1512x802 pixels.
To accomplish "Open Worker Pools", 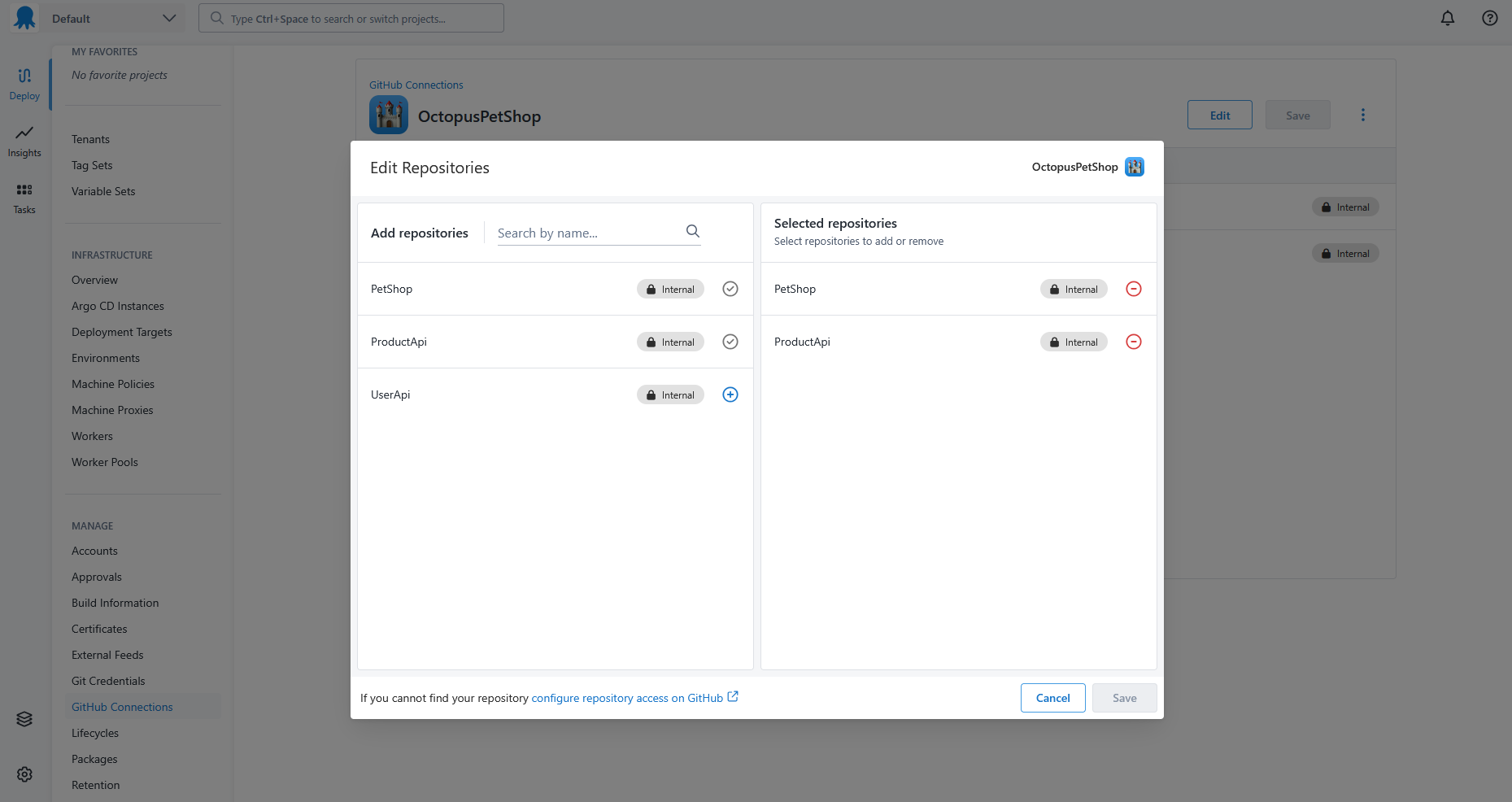I will (105, 462).
